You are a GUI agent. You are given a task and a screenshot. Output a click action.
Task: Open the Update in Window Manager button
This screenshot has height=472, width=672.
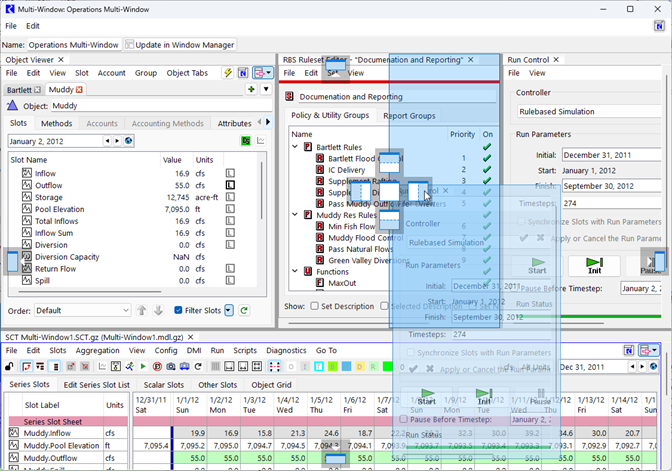180,45
